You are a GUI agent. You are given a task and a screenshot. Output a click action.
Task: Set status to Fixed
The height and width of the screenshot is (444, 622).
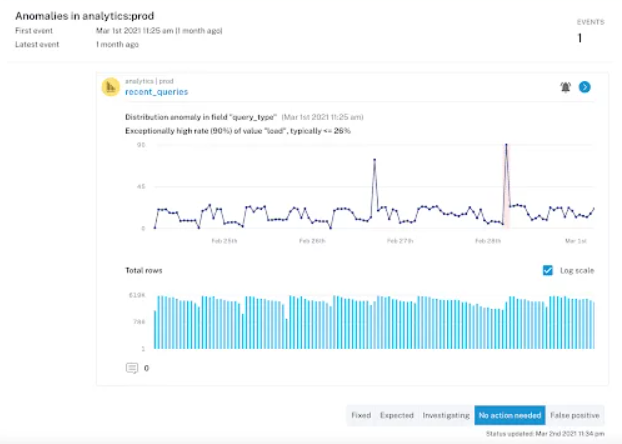tap(361, 415)
